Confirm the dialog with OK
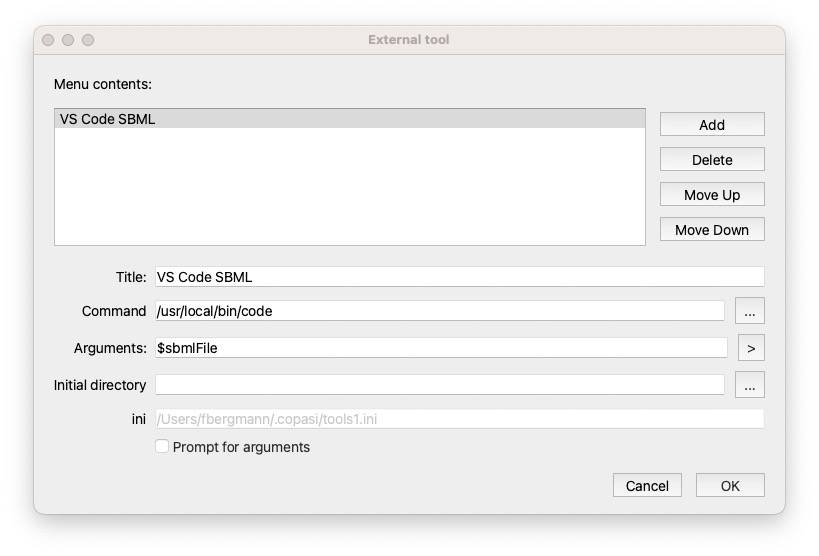Viewport: 819px width, 556px height. pyautogui.click(x=730, y=485)
